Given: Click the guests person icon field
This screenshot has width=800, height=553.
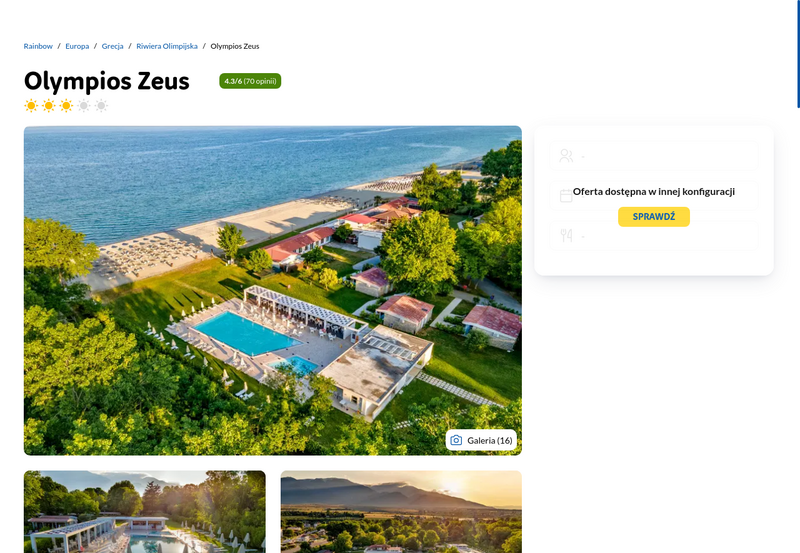Looking at the screenshot, I should pos(654,156).
